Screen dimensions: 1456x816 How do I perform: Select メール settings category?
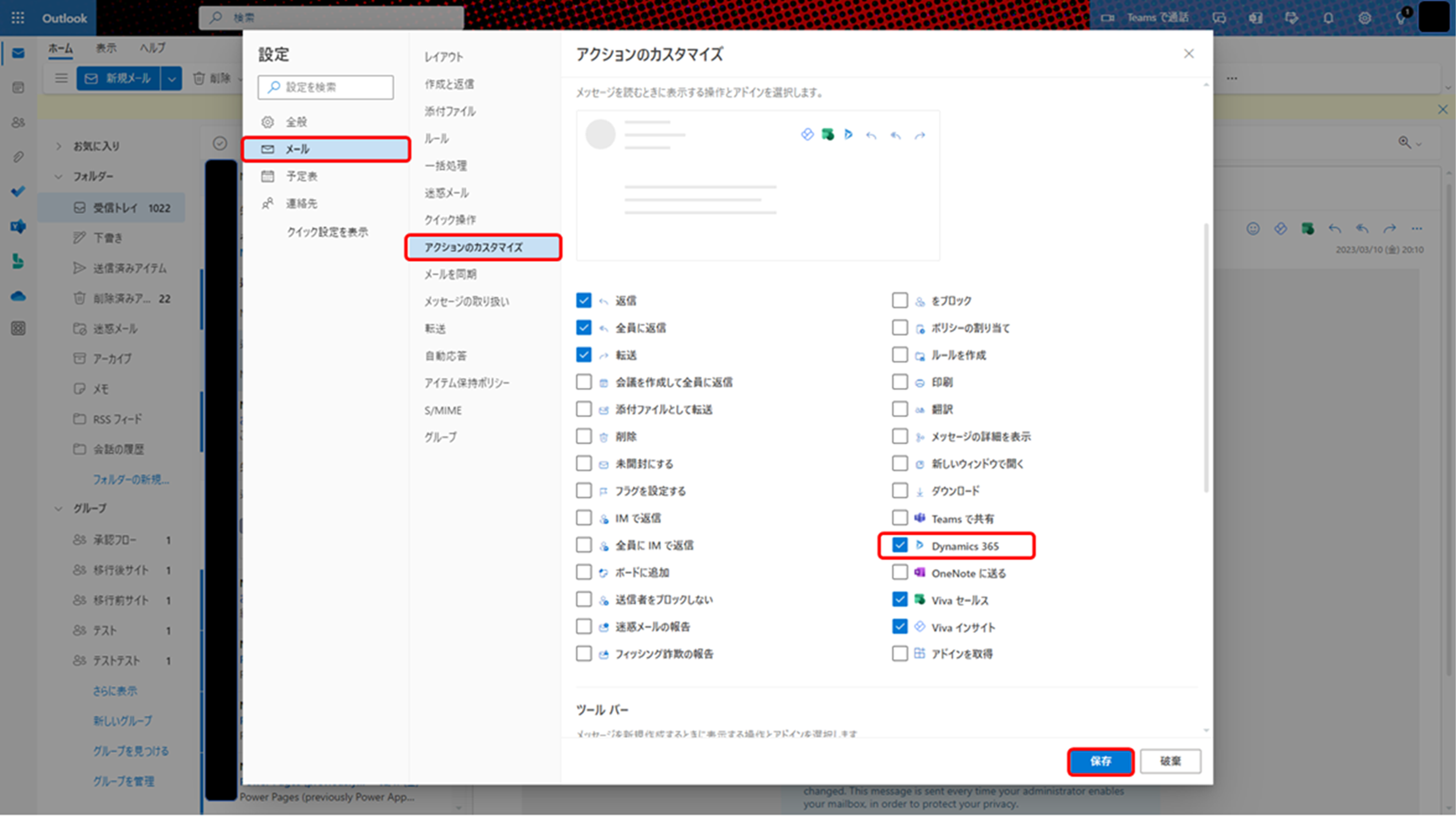pyautogui.click(x=326, y=149)
